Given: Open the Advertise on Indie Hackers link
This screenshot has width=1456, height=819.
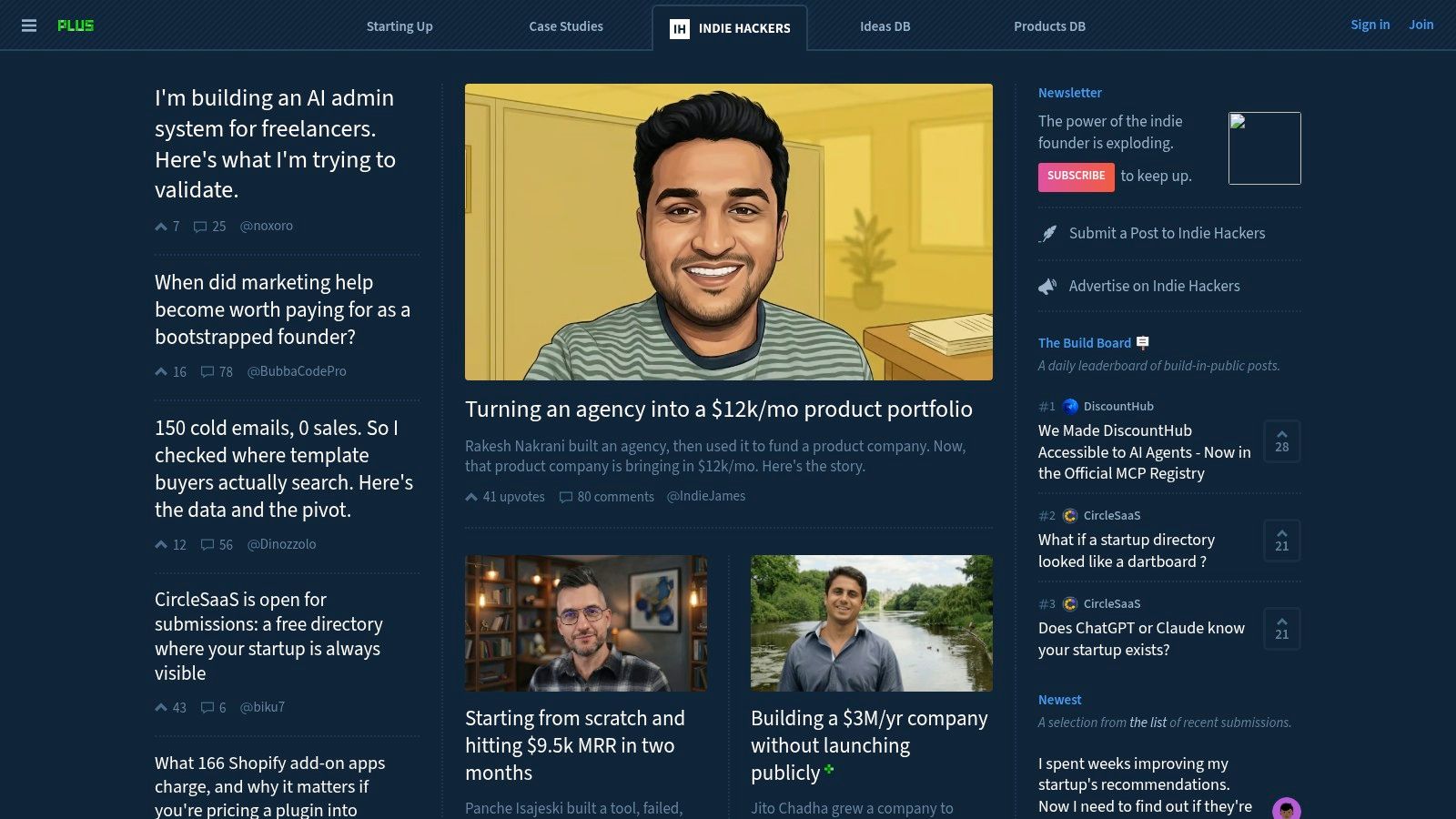Looking at the screenshot, I should point(1154,287).
